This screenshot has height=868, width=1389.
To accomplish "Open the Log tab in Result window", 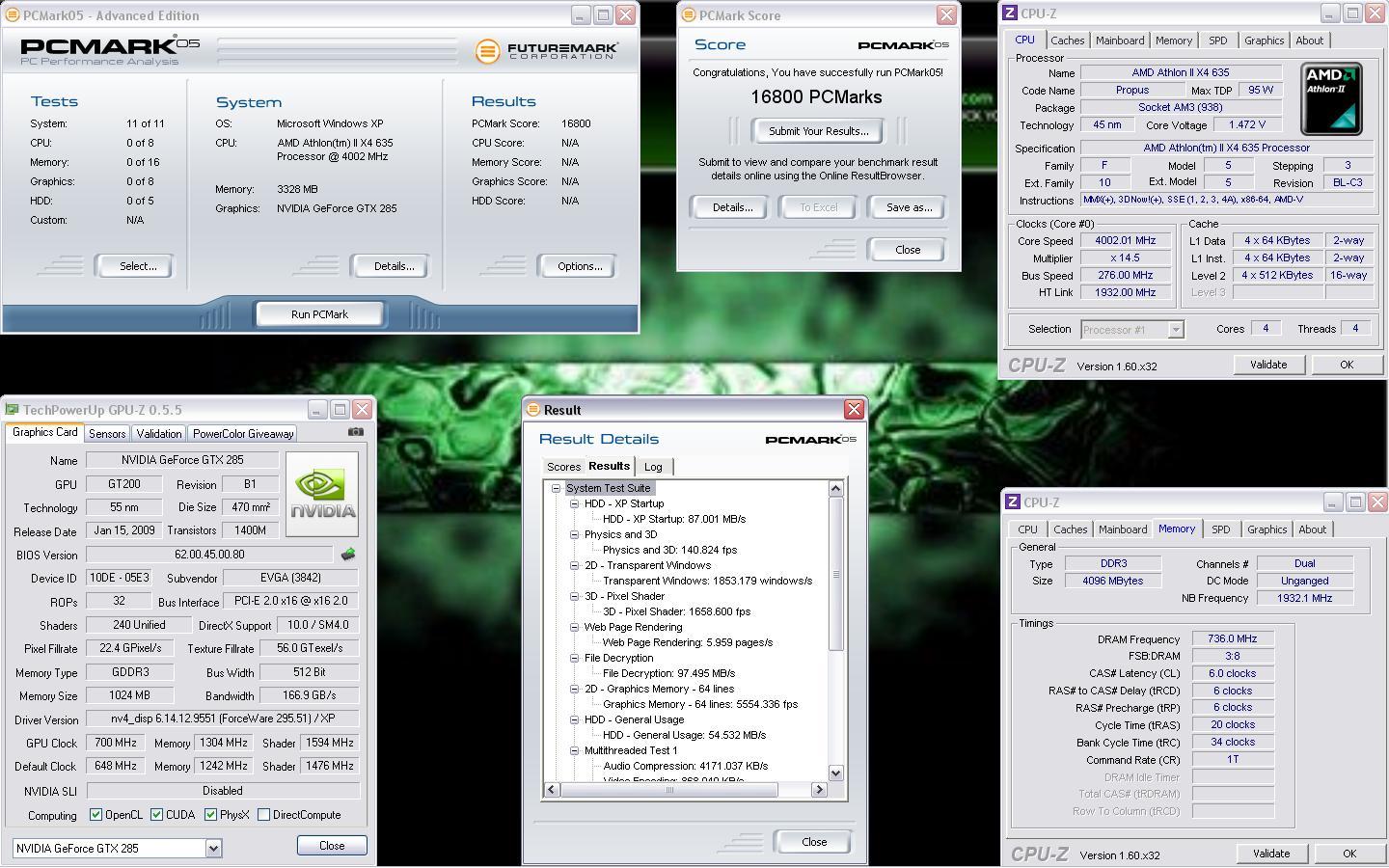I will [653, 467].
